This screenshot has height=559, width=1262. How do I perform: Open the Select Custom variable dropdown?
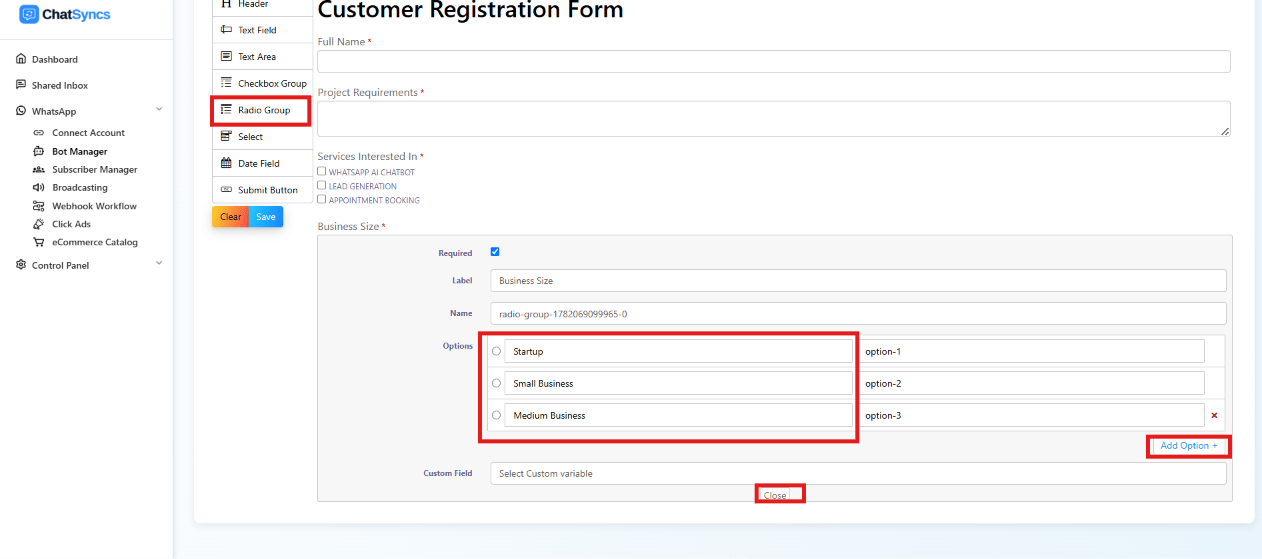(x=858, y=473)
